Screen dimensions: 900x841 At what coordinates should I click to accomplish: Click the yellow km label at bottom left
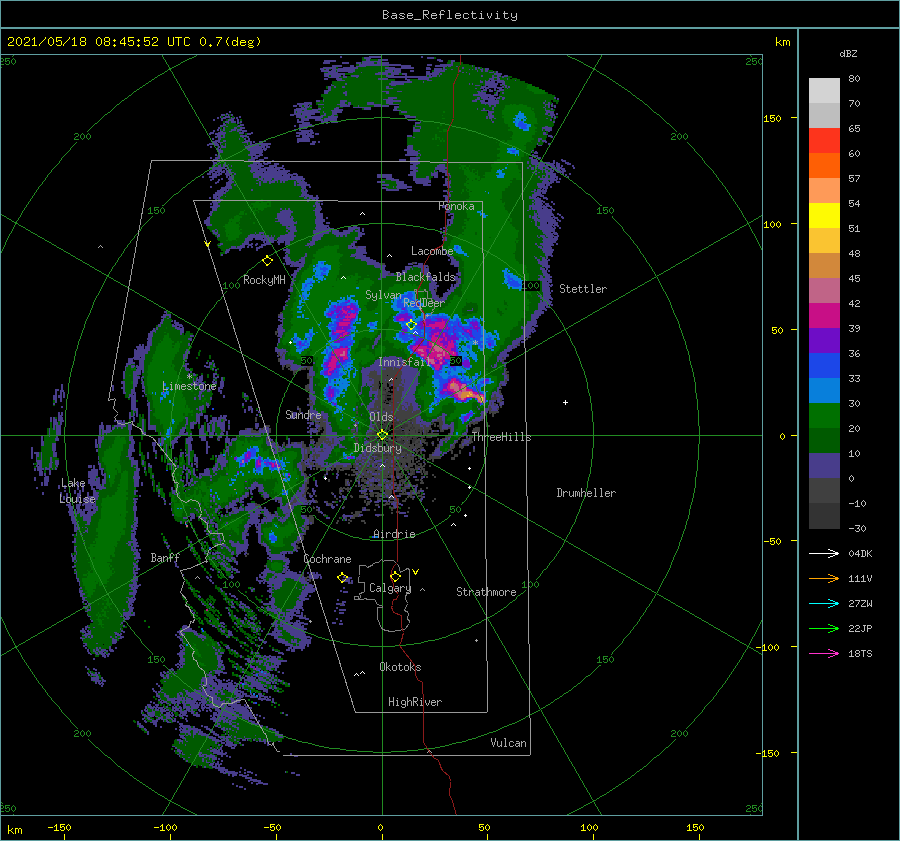(15, 830)
